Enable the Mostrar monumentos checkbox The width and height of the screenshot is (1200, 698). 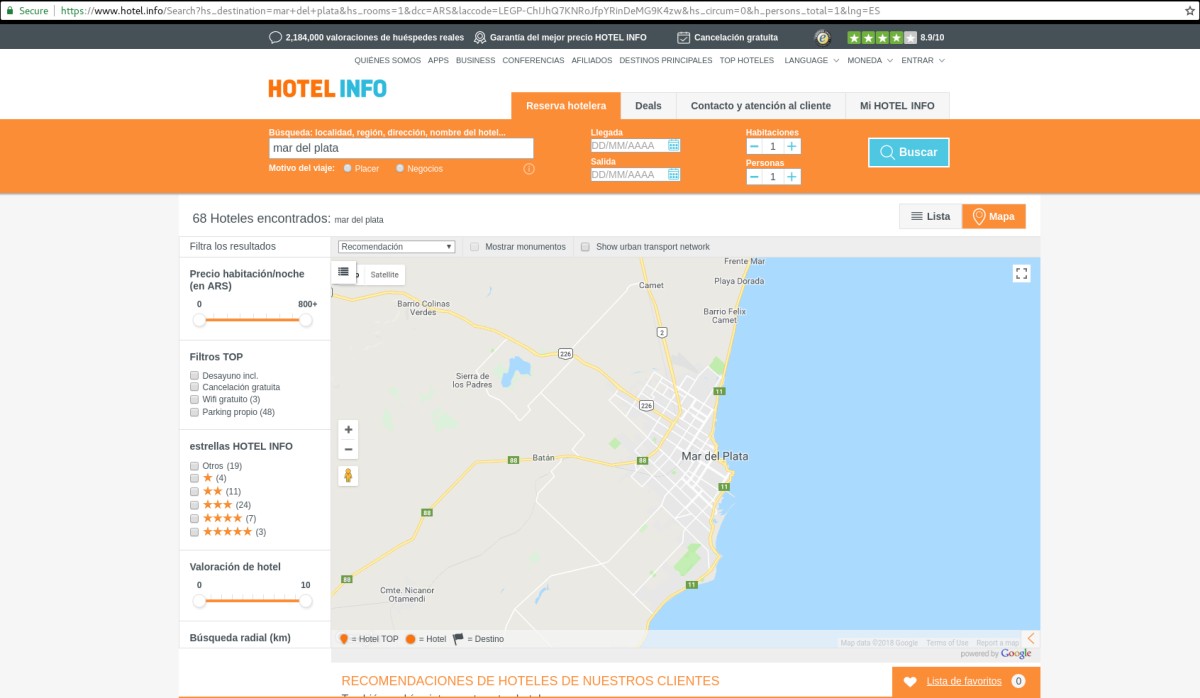pos(474,246)
